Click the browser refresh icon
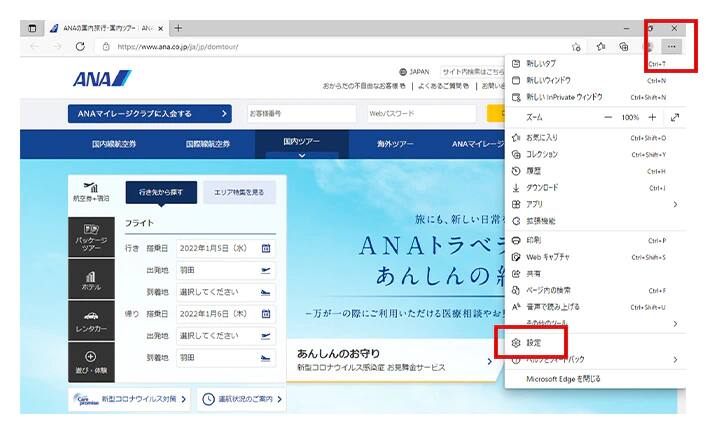 [80, 46]
